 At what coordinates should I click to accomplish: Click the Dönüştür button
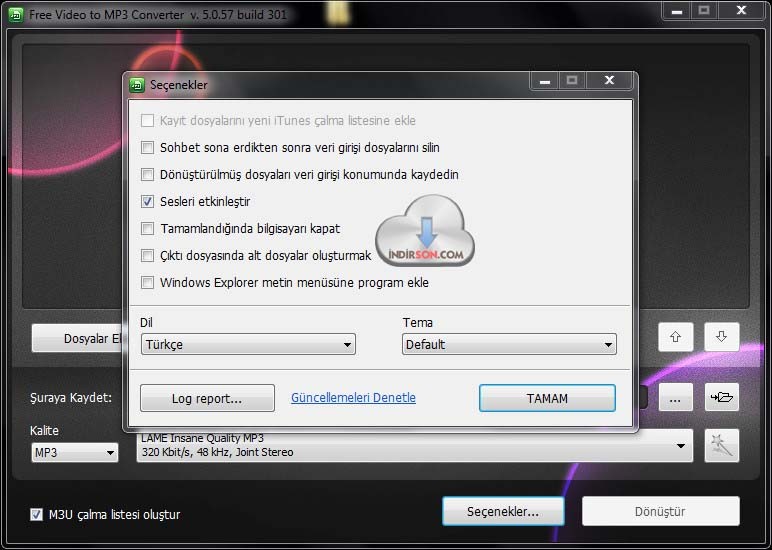[x=660, y=511]
